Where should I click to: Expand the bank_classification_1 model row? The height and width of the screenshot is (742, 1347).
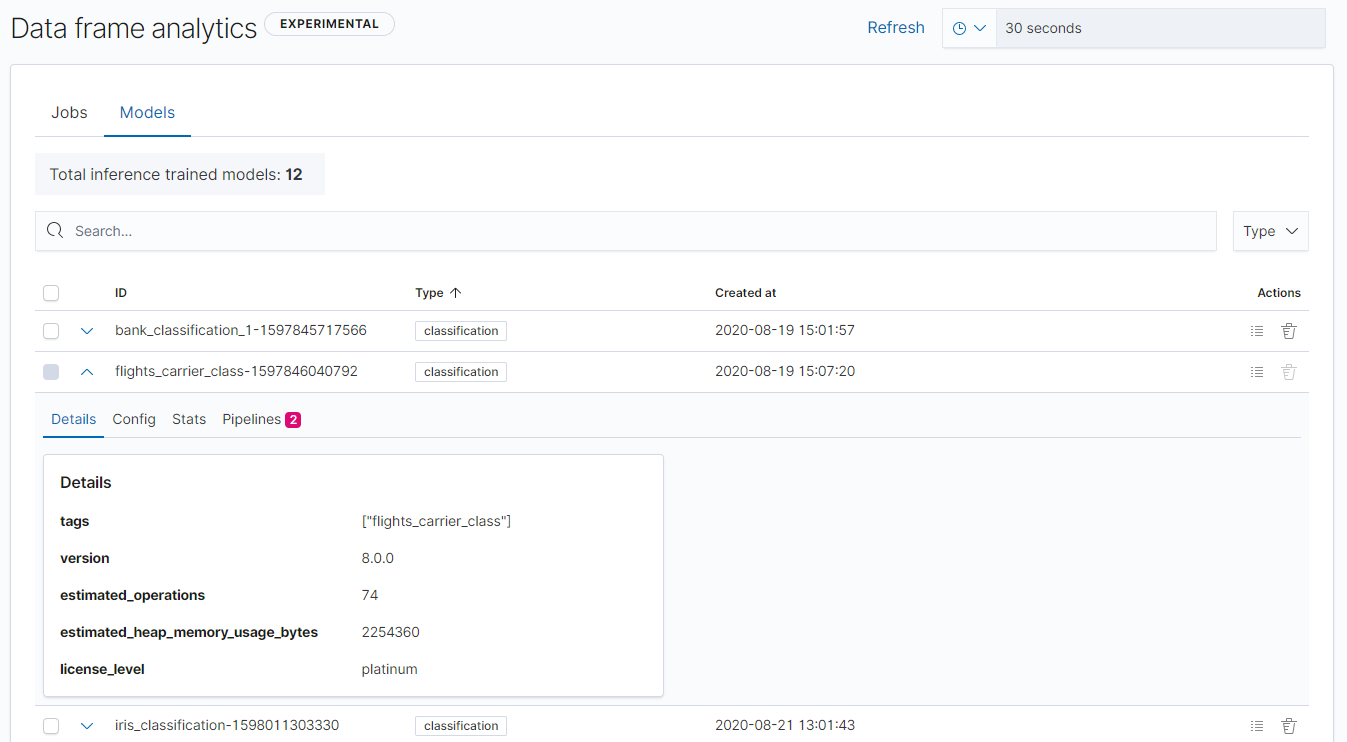pyautogui.click(x=87, y=330)
